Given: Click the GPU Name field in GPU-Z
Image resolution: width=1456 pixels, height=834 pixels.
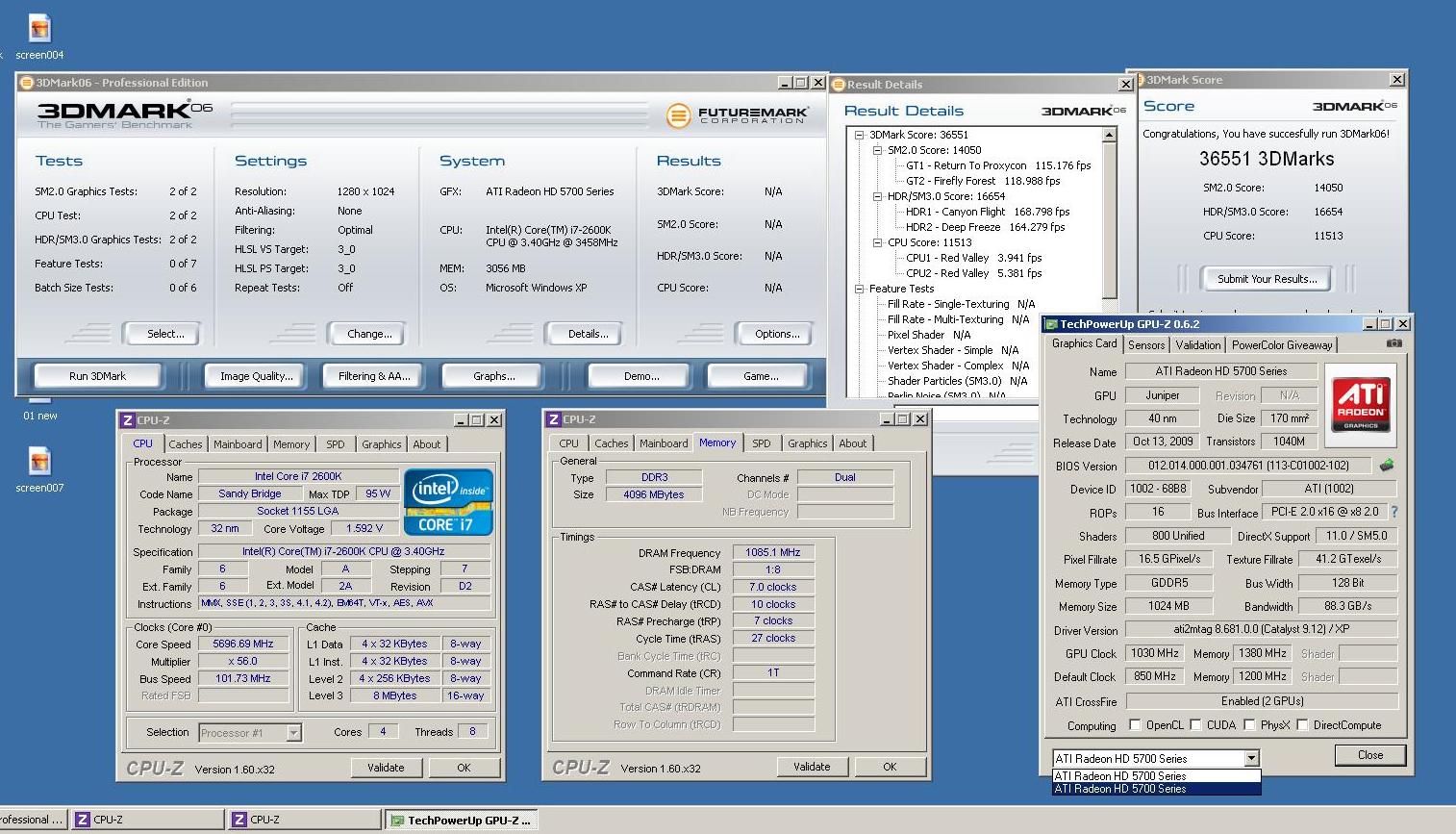Looking at the screenshot, I should click(x=1220, y=371).
